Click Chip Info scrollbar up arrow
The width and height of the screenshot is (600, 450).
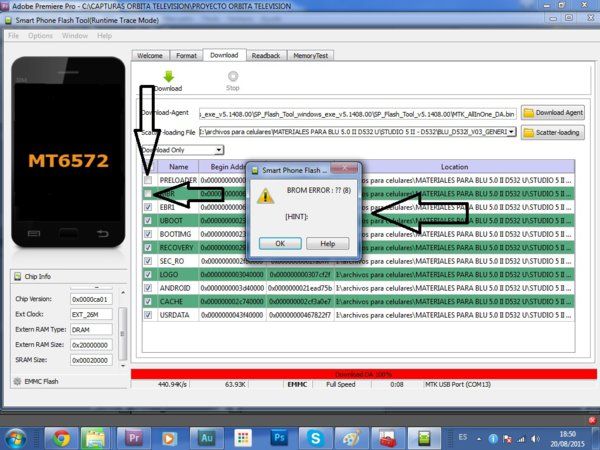123,293
